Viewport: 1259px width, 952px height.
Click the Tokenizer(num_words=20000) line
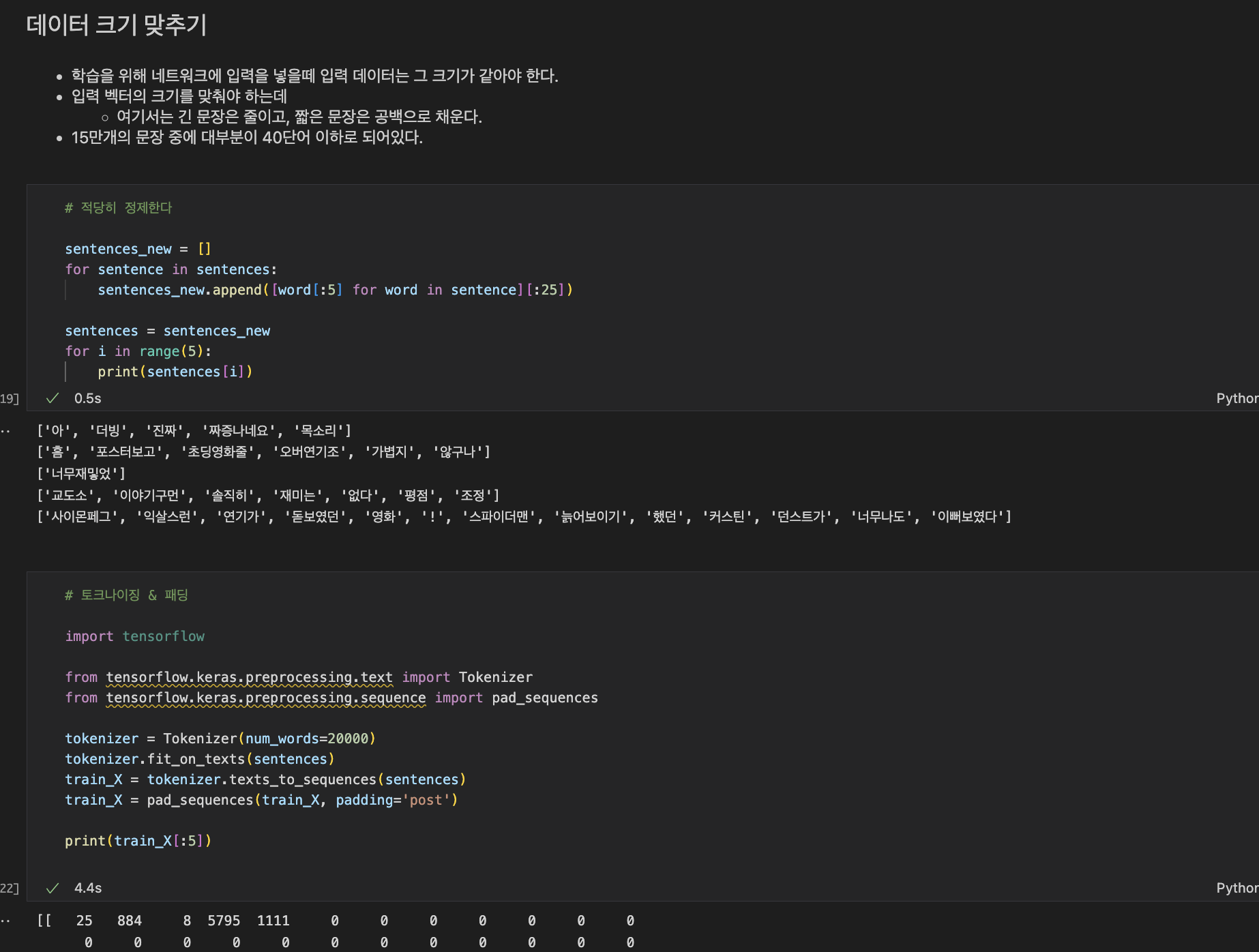[x=220, y=739]
